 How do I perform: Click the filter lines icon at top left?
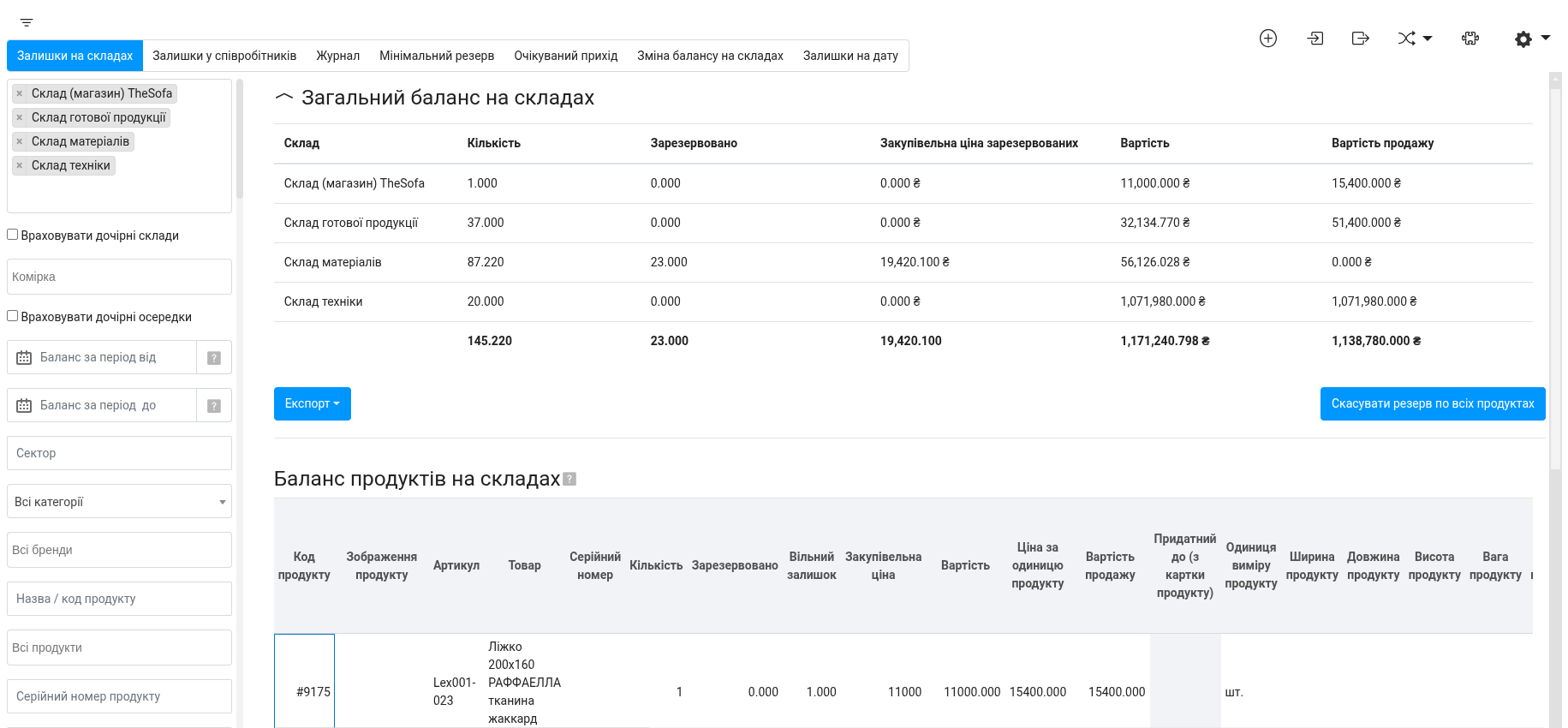click(x=27, y=22)
